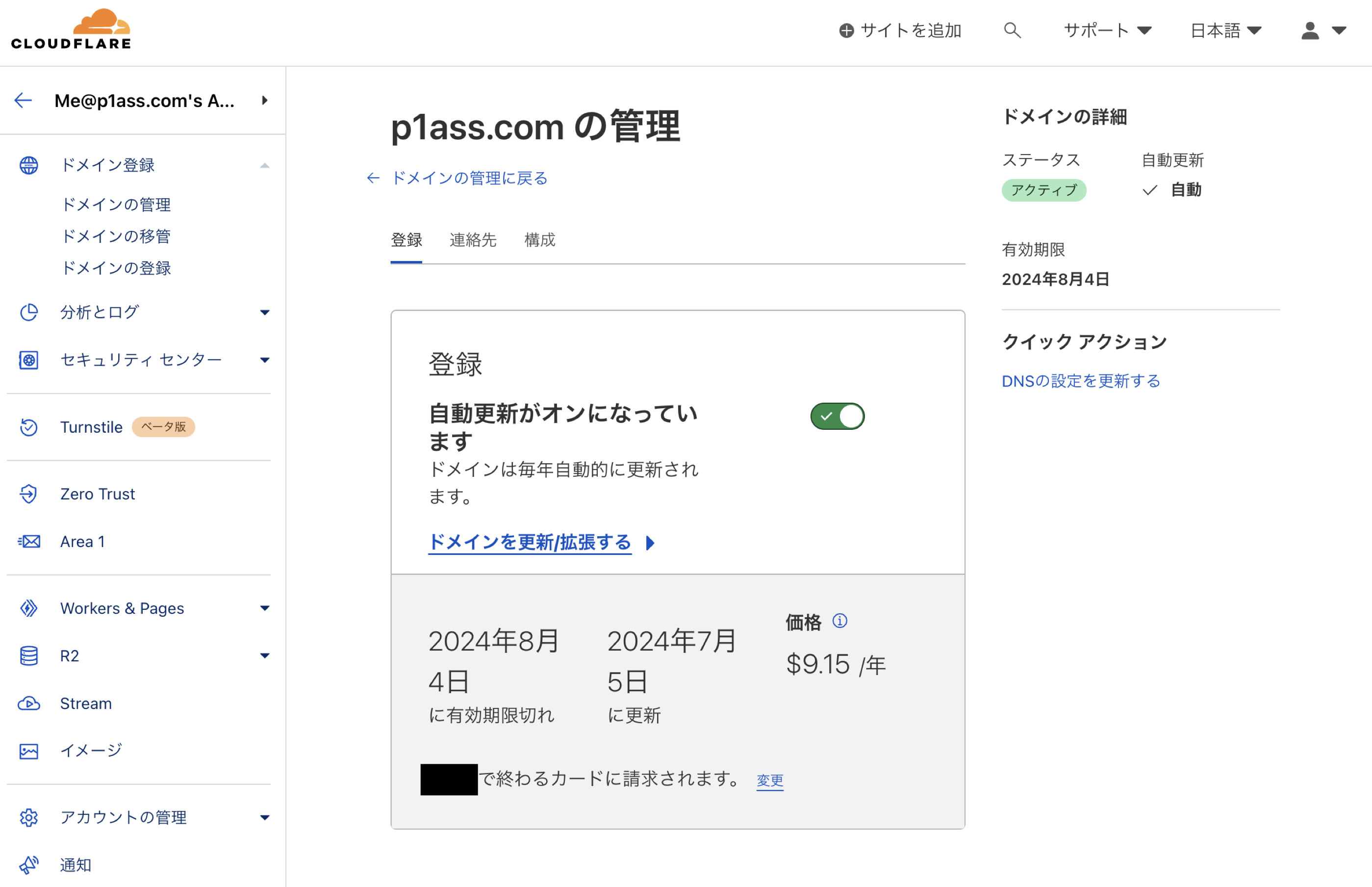Open Zero Trust from sidebar icon
Viewport: 1372px width, 887px height.
[x=29, y=494]
